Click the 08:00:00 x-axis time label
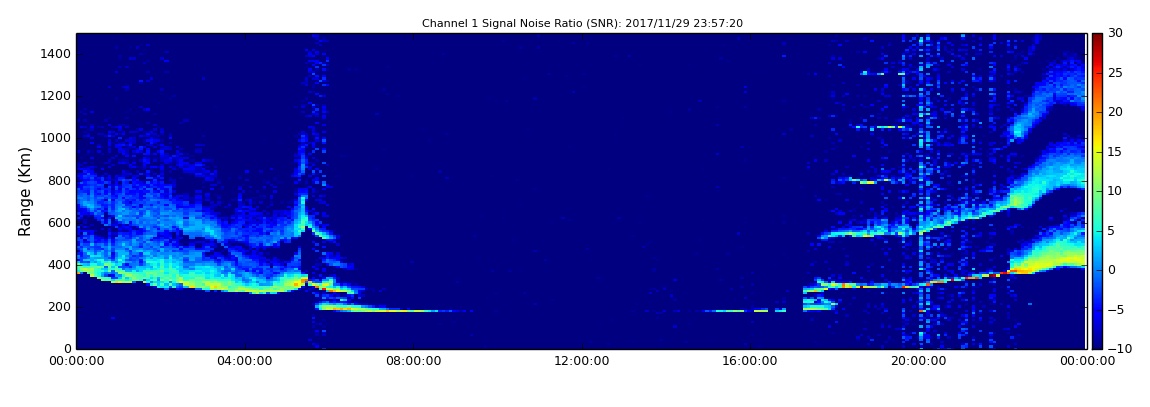The width and height of the screenshot is (1150, 407). click(413, 362)
